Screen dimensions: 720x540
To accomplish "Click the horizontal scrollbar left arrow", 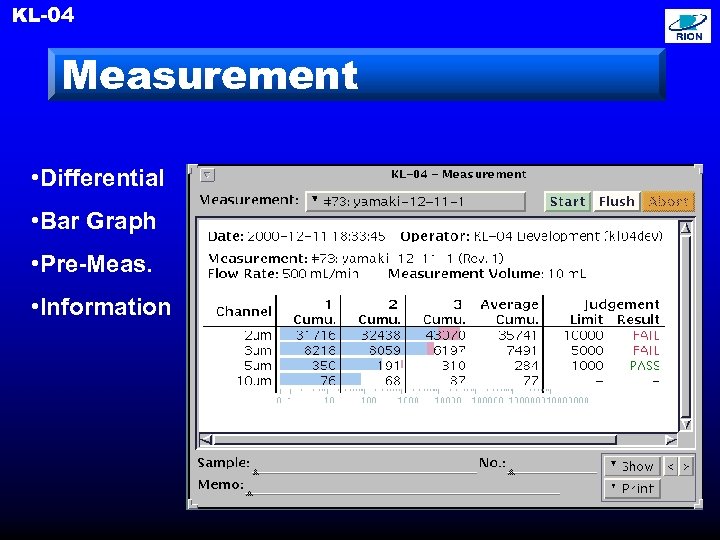I will pos(206,440).
